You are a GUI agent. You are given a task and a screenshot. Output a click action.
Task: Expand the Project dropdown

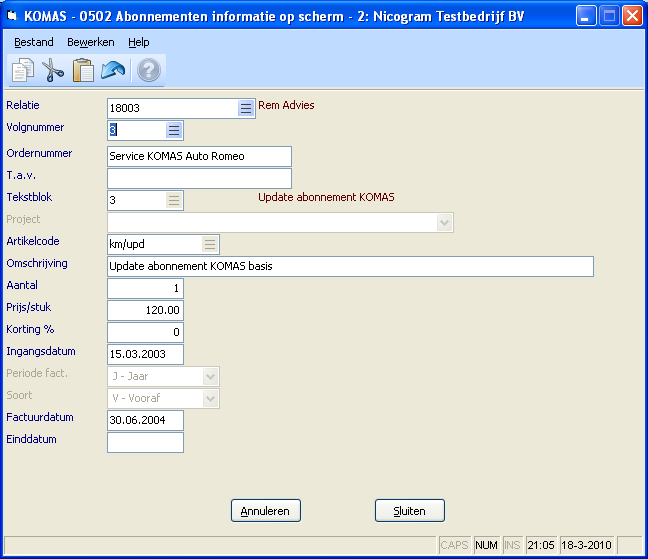[x=445, y=223]
